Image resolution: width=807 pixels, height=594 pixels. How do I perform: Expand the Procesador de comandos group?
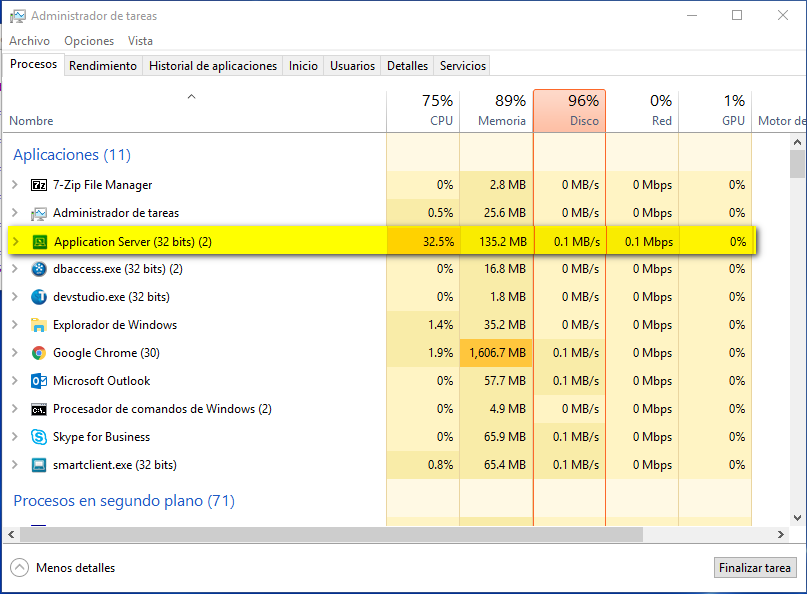tap(15, 409)
